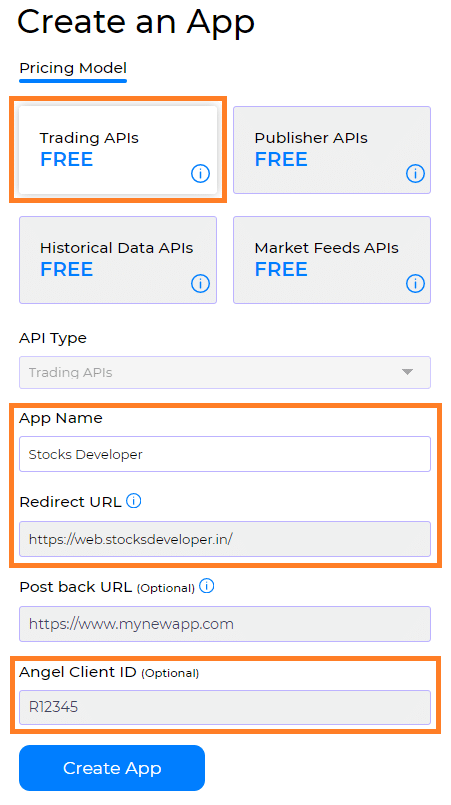Select the Publisher APIs pricing card
Screen dimensions: 451x805
click(x=332, y=150)
